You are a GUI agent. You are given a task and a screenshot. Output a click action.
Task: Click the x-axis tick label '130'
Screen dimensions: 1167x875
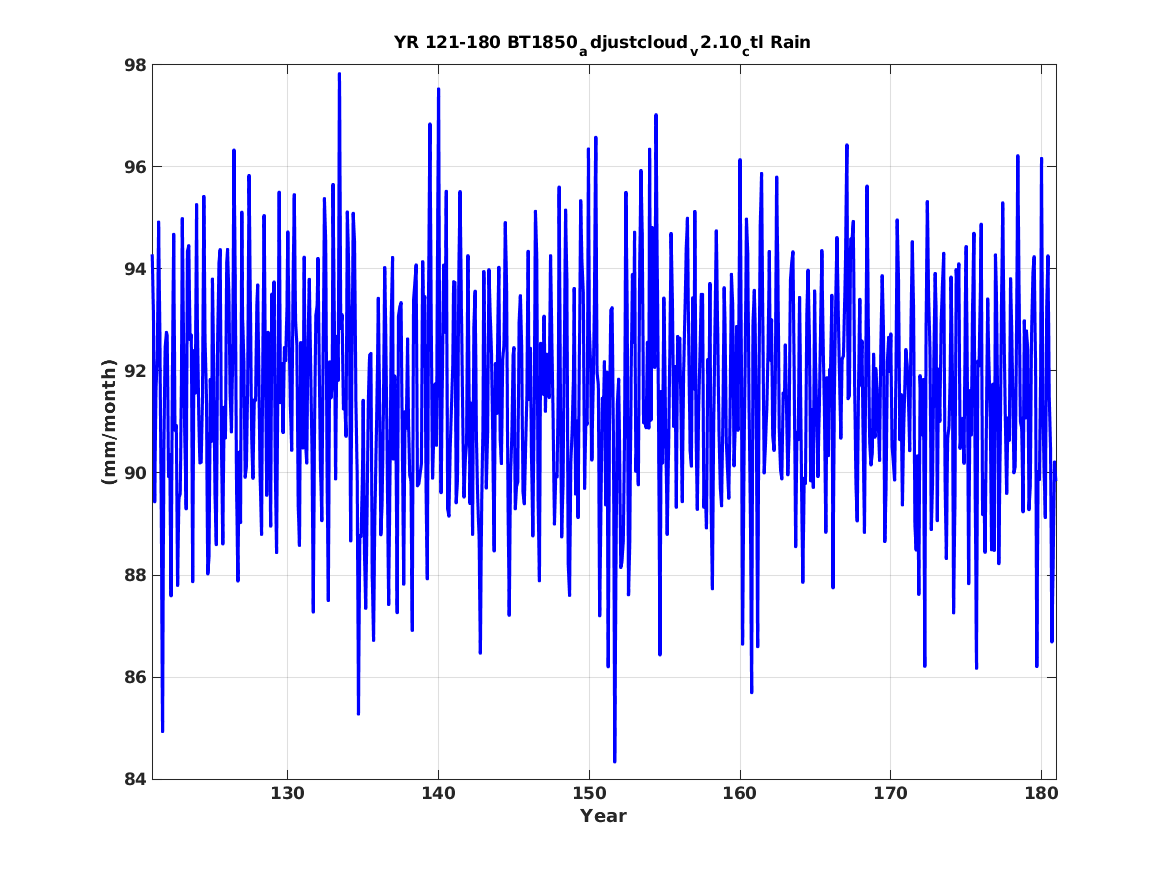click(x=287, y=794)
